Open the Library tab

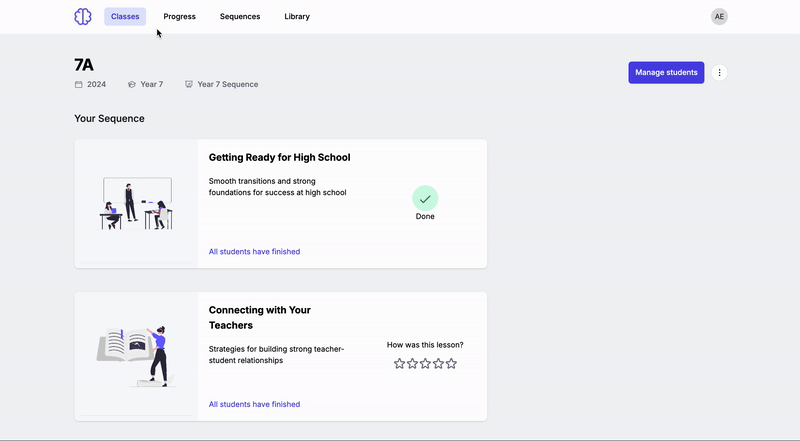click(x=297, y=17)
